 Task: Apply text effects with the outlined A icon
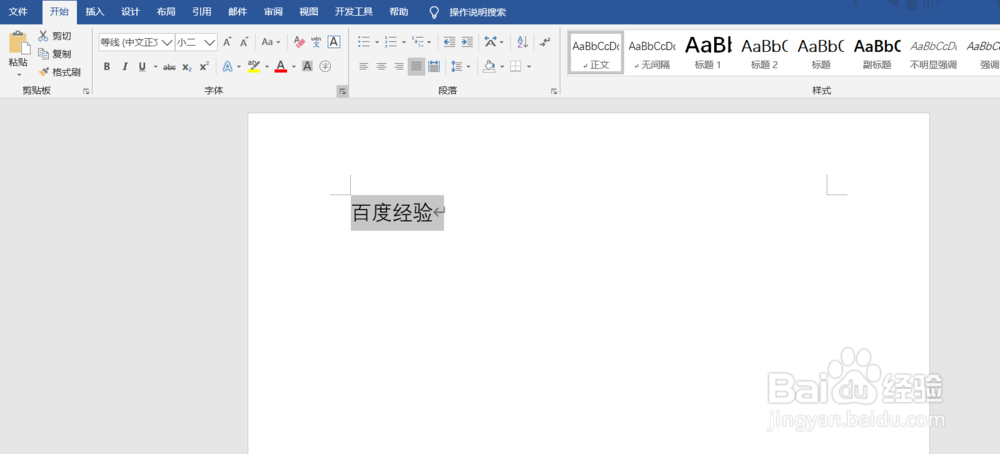point(228,66)
